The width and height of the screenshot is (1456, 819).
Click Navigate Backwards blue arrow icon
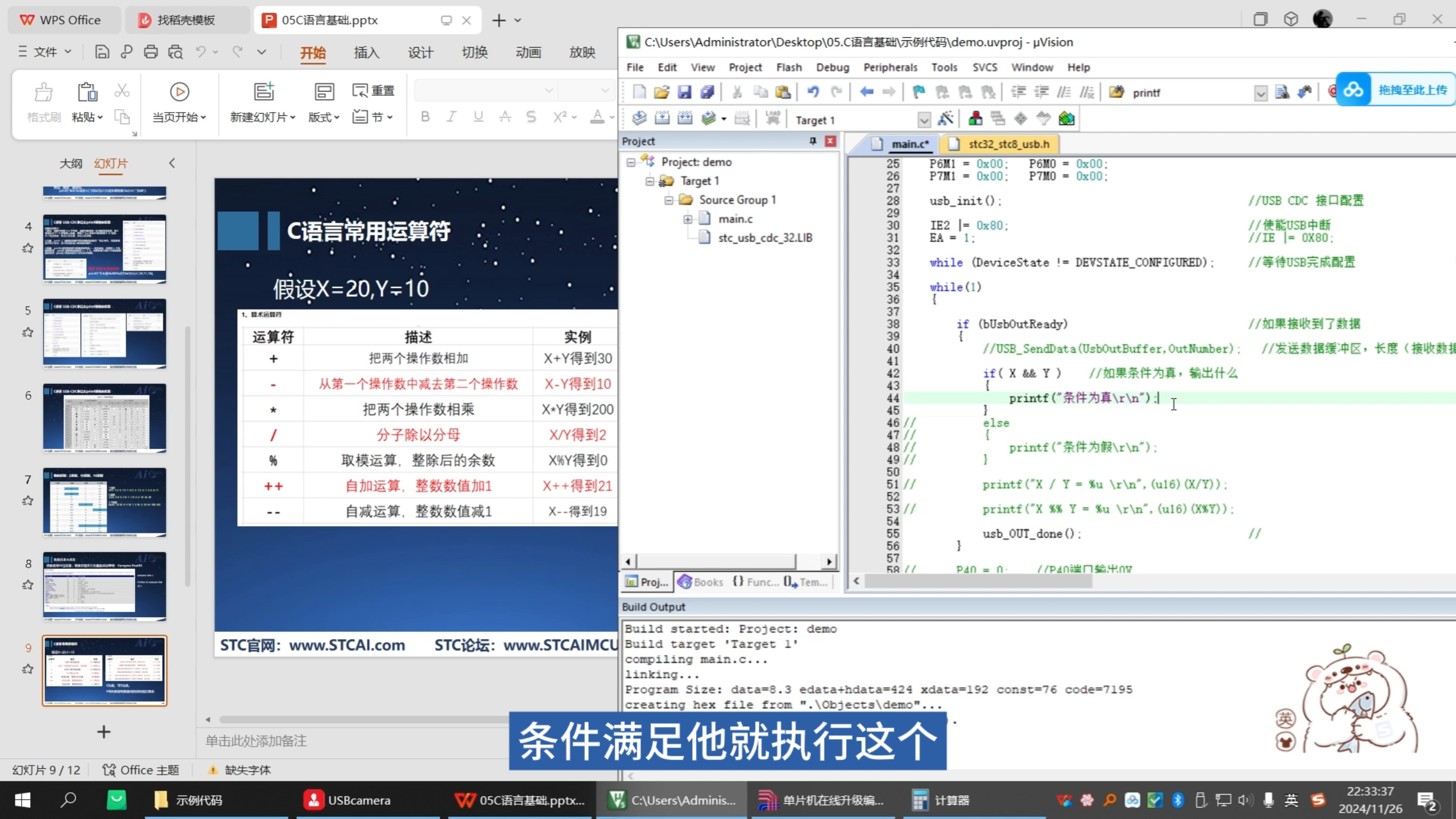[x=866, y=92]
